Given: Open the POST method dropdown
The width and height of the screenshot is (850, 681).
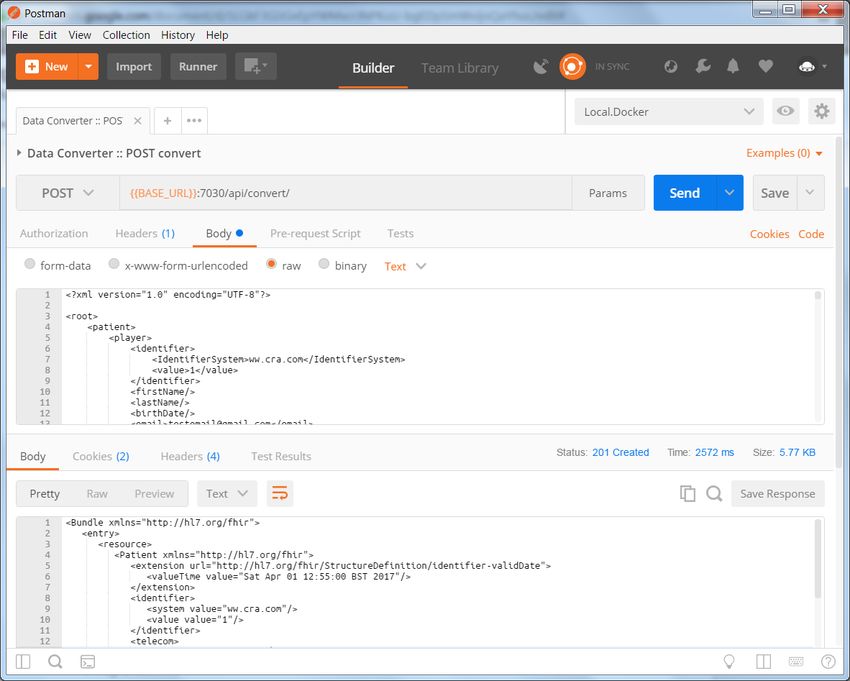Looking at the screenshot, I should pyautogui.click(x=68, y=193).
